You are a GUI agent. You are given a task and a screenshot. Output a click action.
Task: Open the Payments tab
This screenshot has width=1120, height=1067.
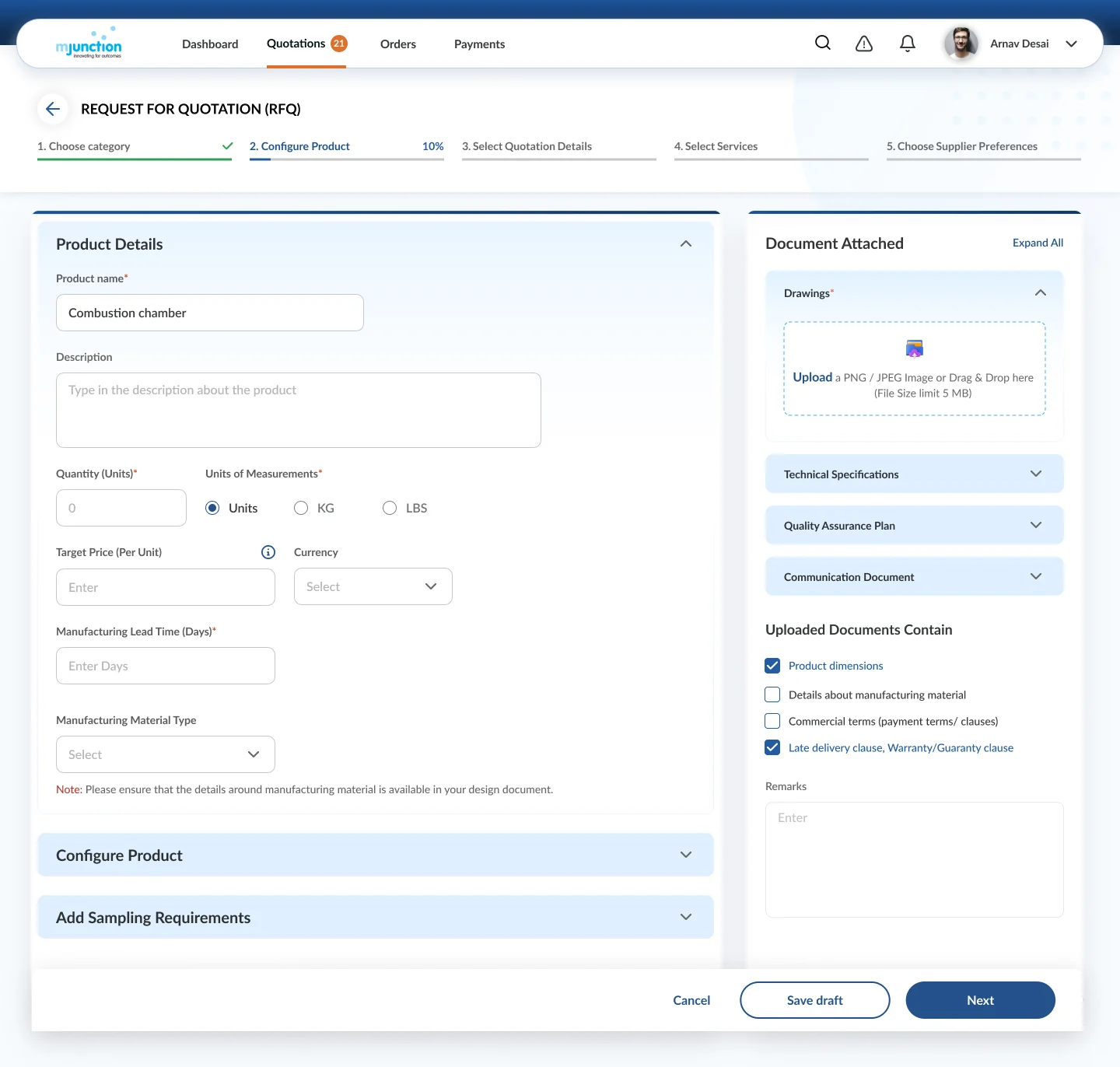(x=480, y=44)
